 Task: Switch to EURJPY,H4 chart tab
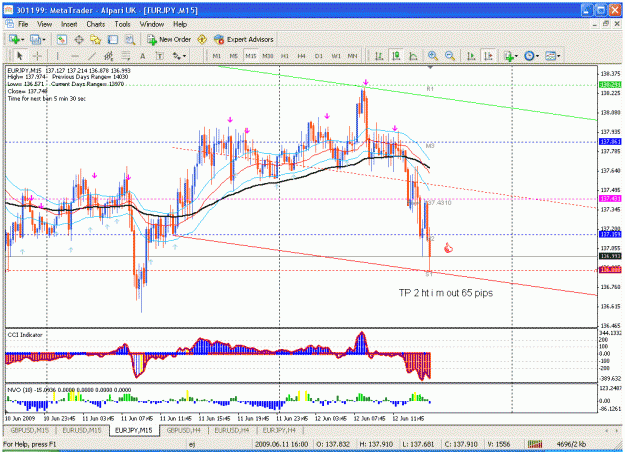[x=279, y=430]
